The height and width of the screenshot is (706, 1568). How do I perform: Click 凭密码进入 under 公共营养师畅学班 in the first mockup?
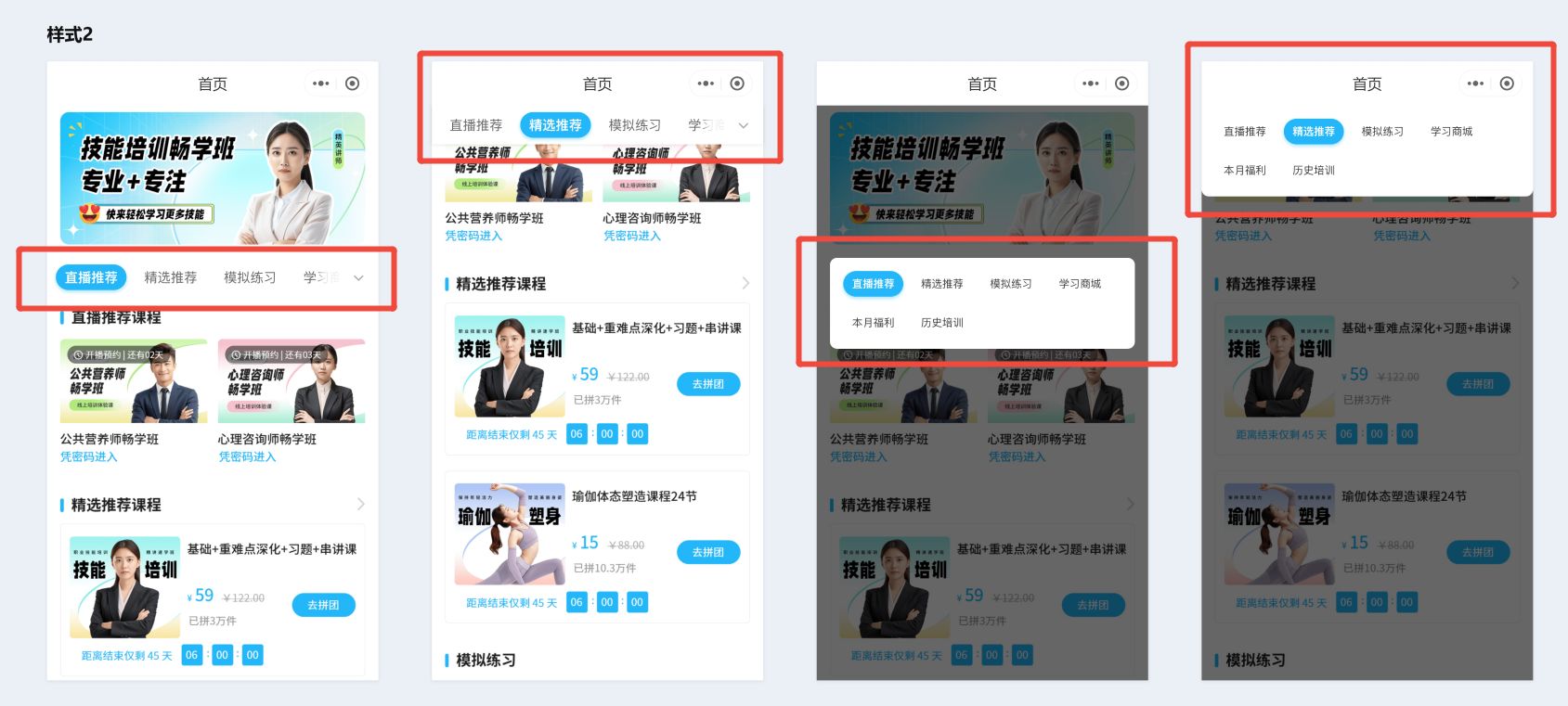pyautogui.click(x=89, y=456)
